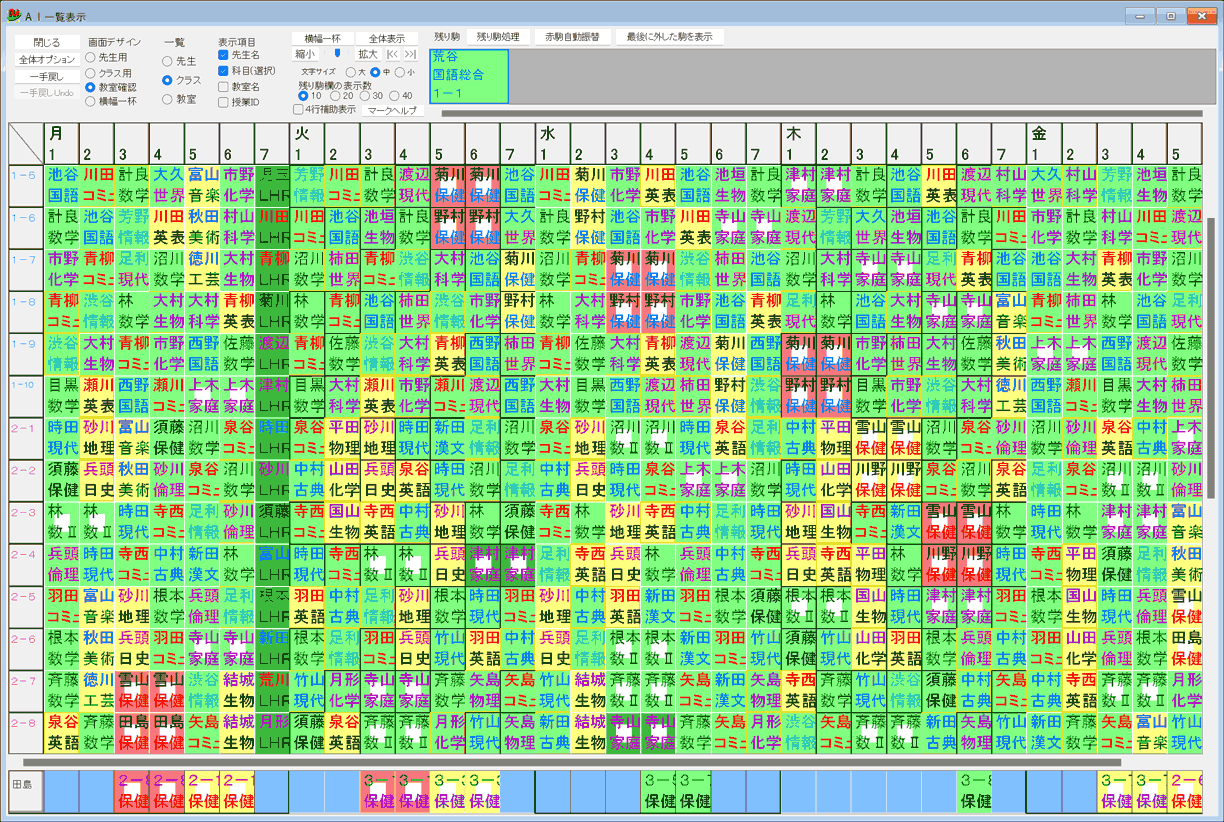Screen dimensions: 1224x822
Task: Click 菊川 LHR cell in row 1-8 Monday period 7
Action: pos(272,312)
